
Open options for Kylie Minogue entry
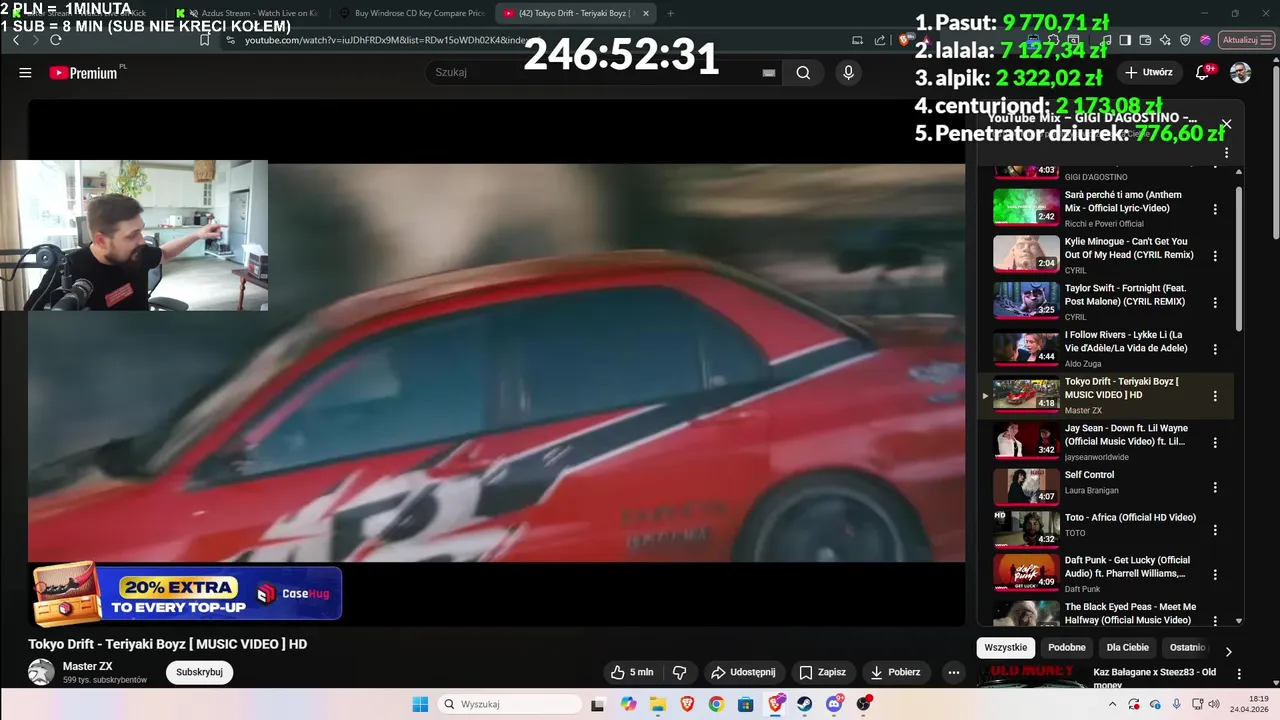[x=1215, y=256]
